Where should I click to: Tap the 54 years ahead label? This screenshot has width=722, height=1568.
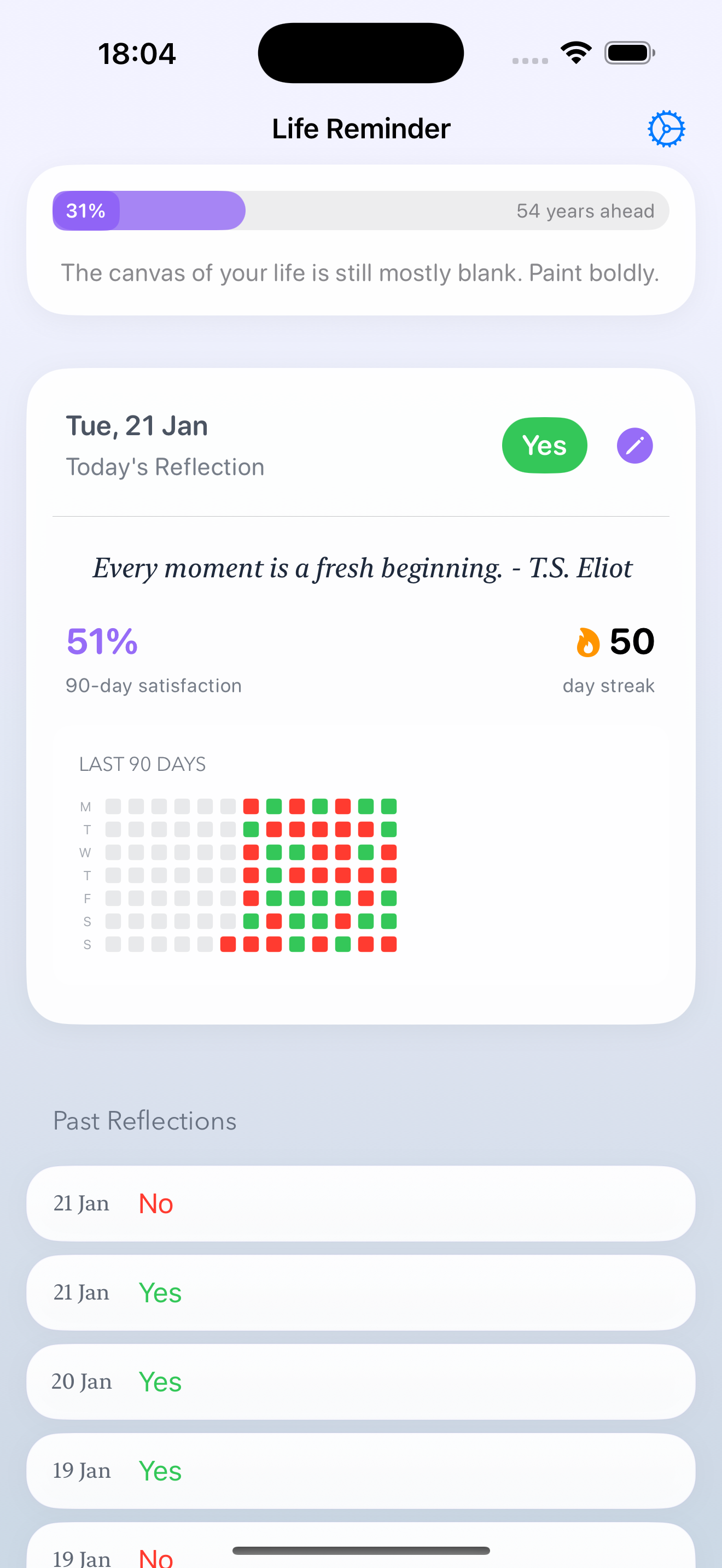click(x=585, y=211)
